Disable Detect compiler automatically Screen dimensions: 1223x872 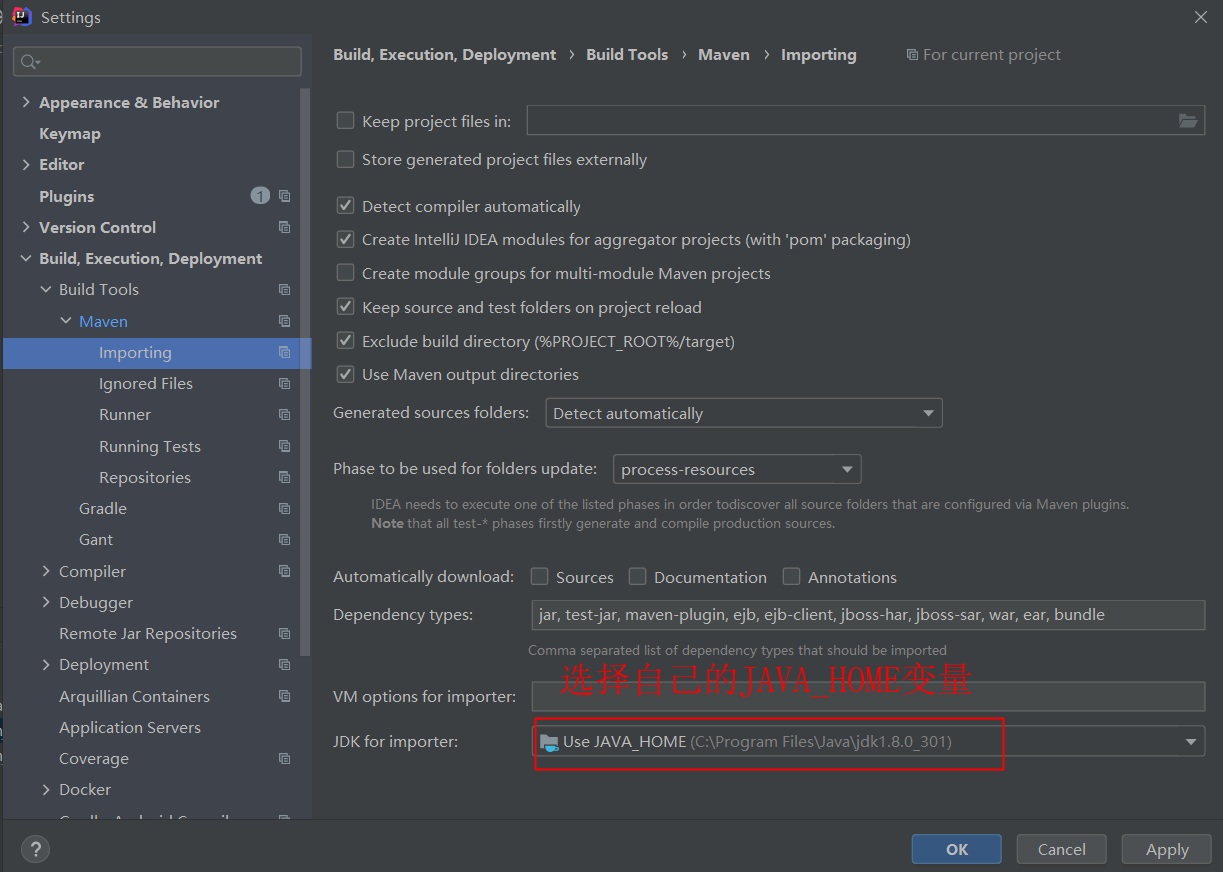(x=345, y=205)
